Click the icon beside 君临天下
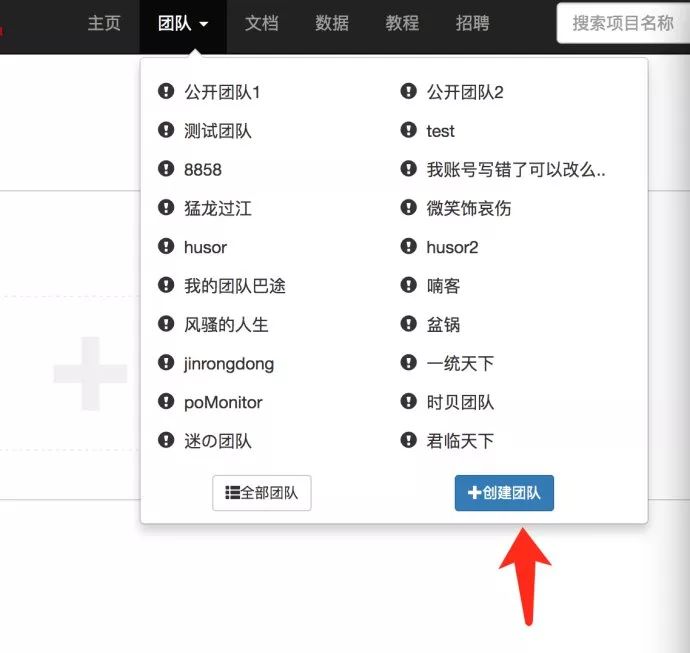 408,440
